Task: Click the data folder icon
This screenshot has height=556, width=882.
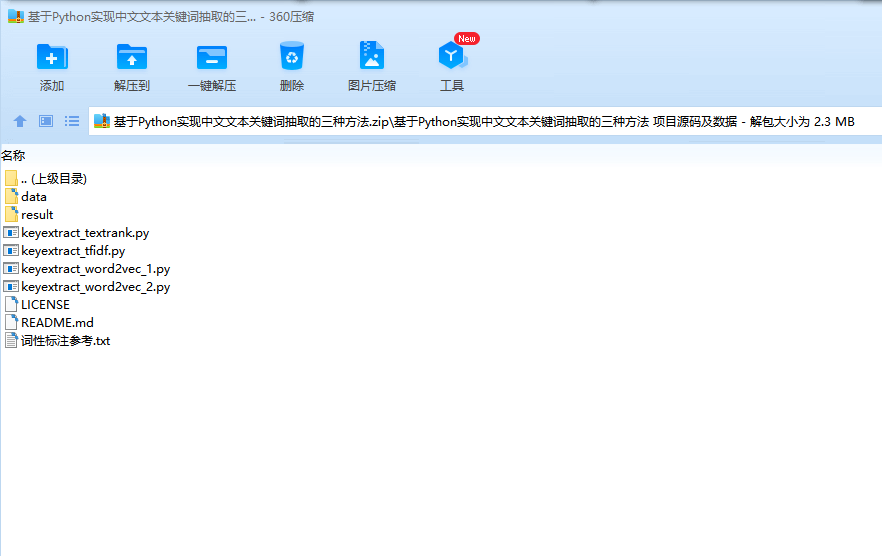Action: point(11,196)
